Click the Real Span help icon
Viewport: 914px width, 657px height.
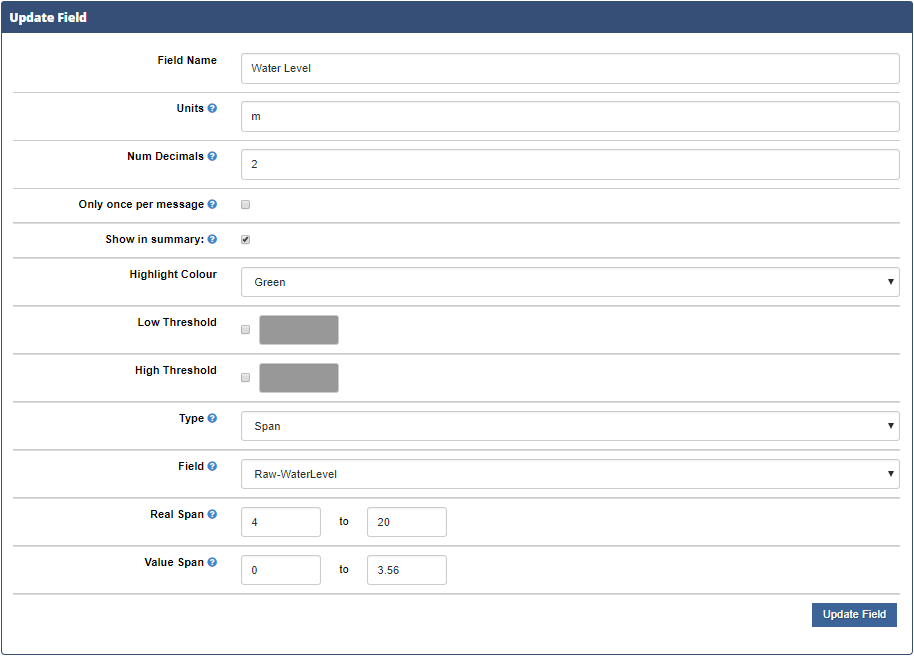(x=212, y=514)
